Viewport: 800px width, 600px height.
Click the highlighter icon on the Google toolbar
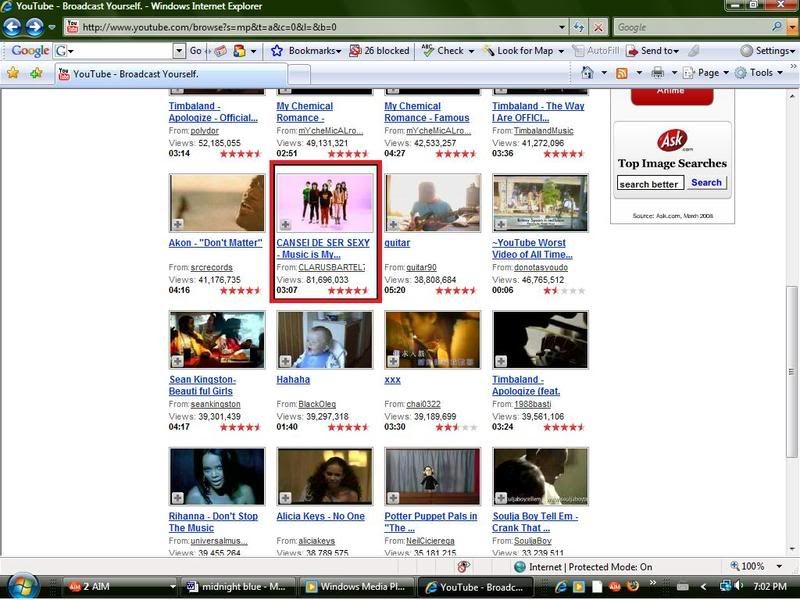(x=693, y=51)
